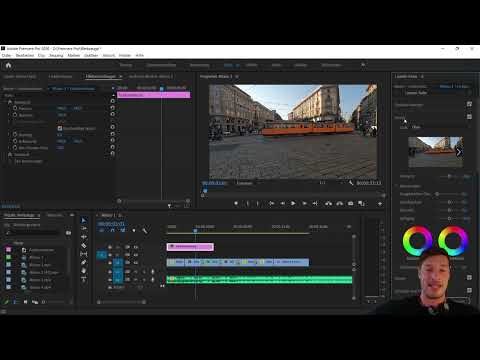Select the Razor tool
Viewport: 480px width, 360px height.
(x=84, y=246)
